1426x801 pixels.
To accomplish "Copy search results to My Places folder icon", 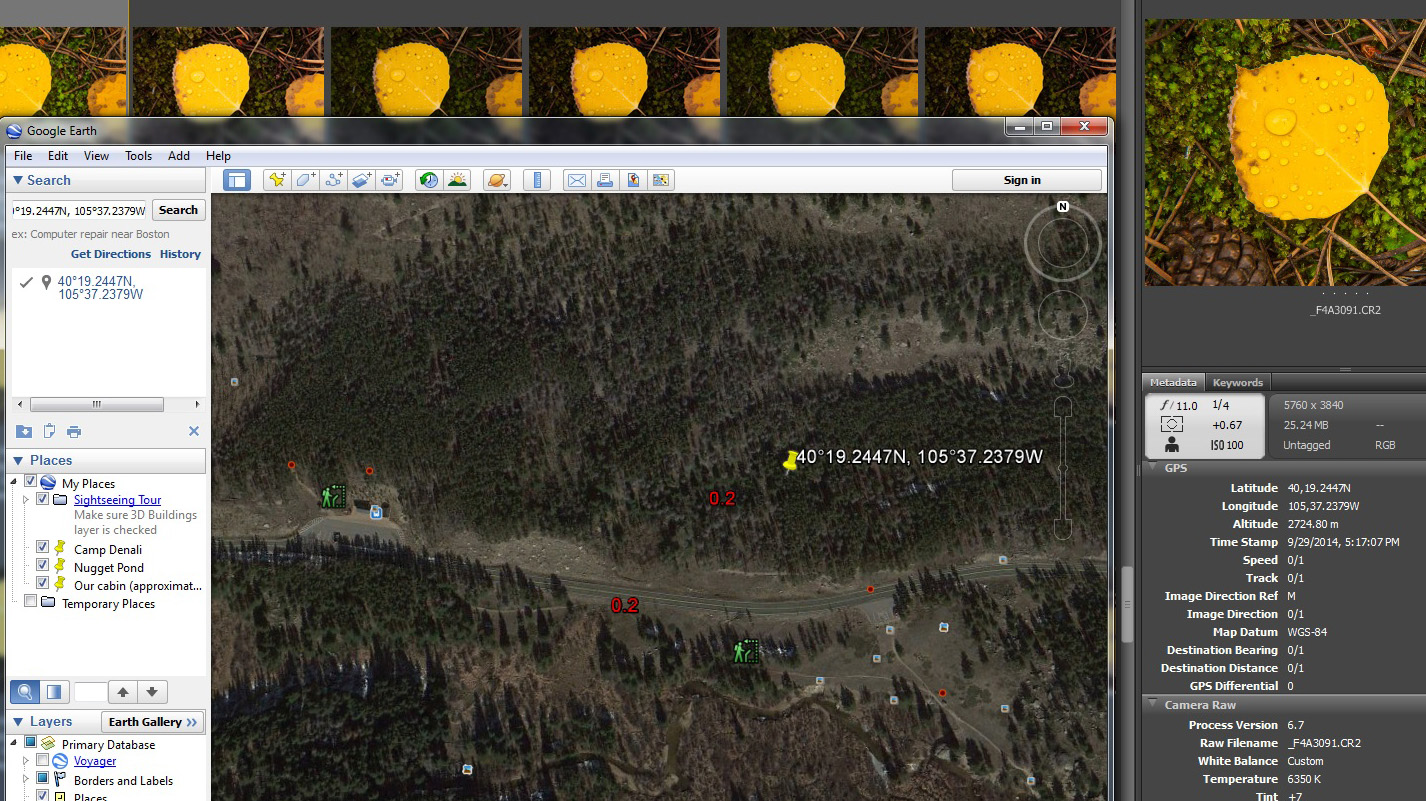I will pyautogui.click(x=24, y=431).
